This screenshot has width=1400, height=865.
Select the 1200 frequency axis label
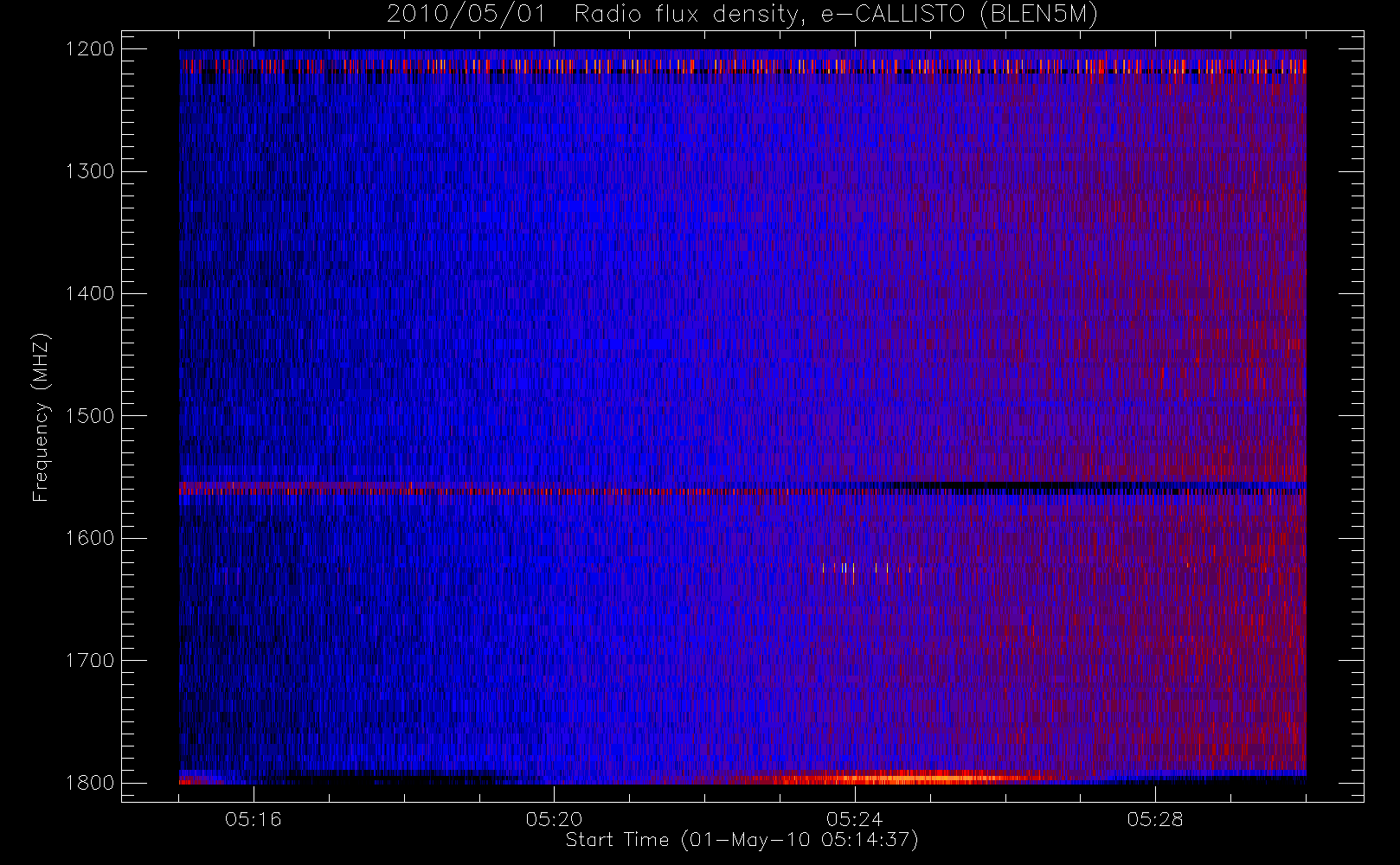(90, 49)
